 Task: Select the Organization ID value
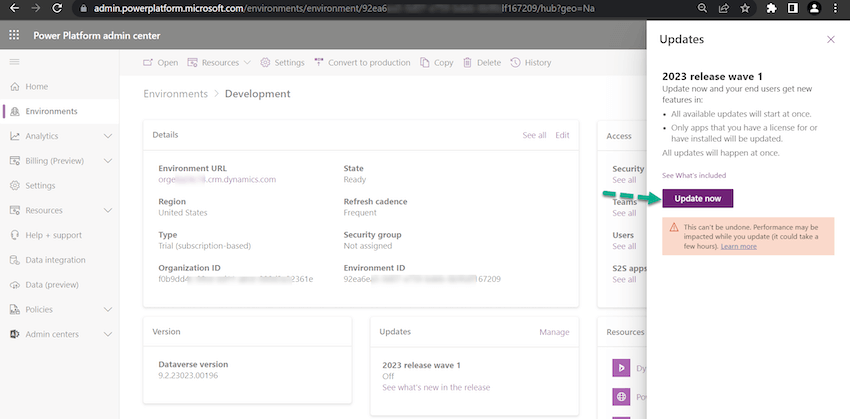click(236, 279)
